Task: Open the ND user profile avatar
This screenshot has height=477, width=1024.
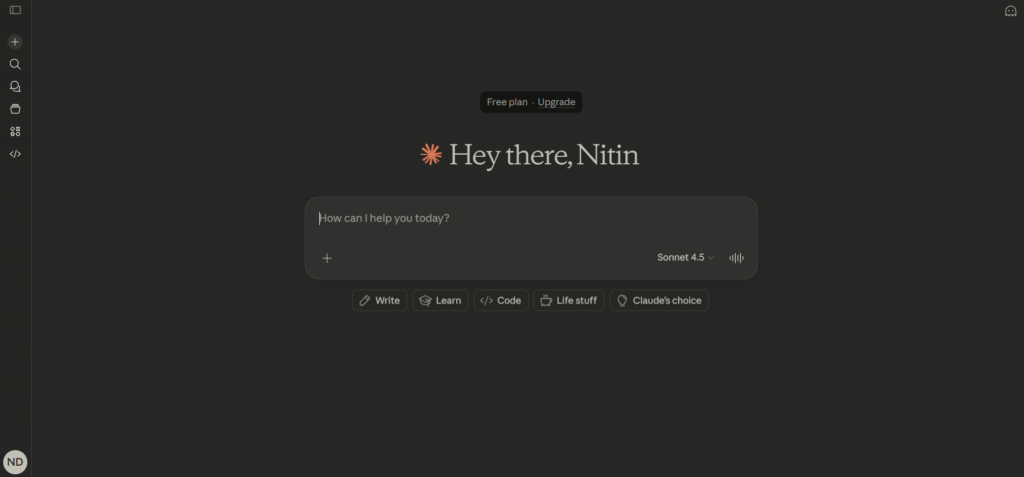Action: [15, 462]
